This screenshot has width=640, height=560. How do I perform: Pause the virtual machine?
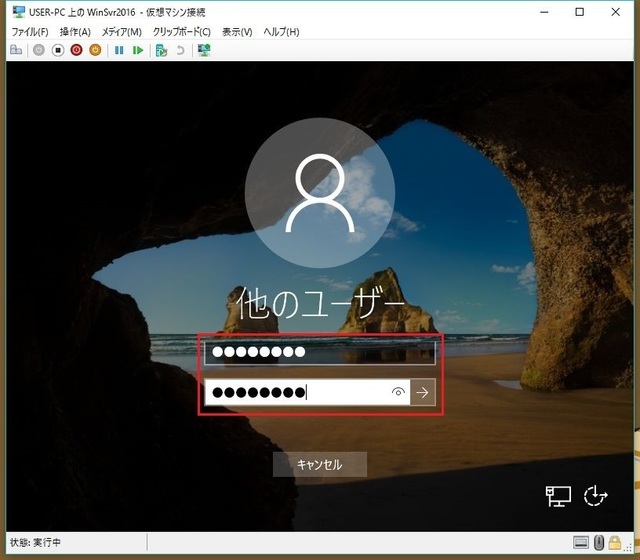click(x=119, y=49)
